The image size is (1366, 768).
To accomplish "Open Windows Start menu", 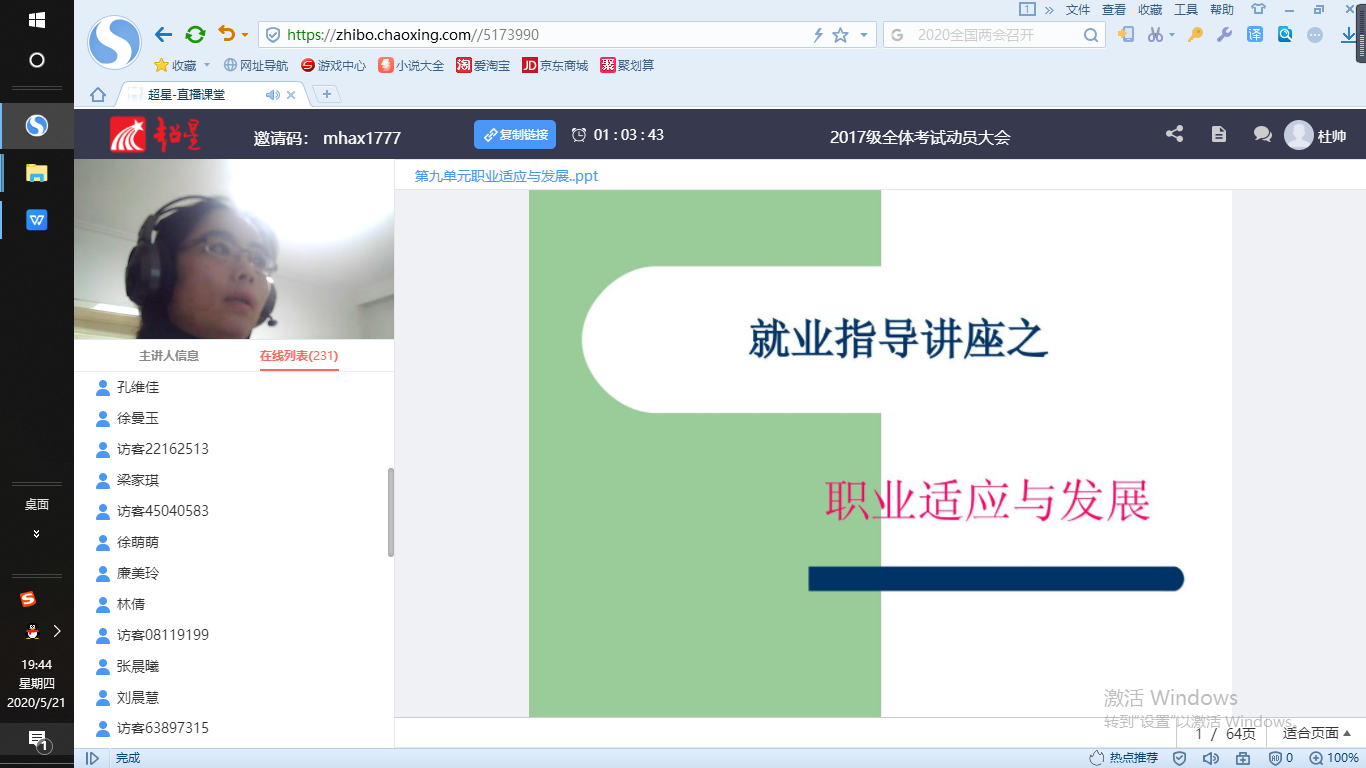I will pyautogui.click(x=37, y=20).
